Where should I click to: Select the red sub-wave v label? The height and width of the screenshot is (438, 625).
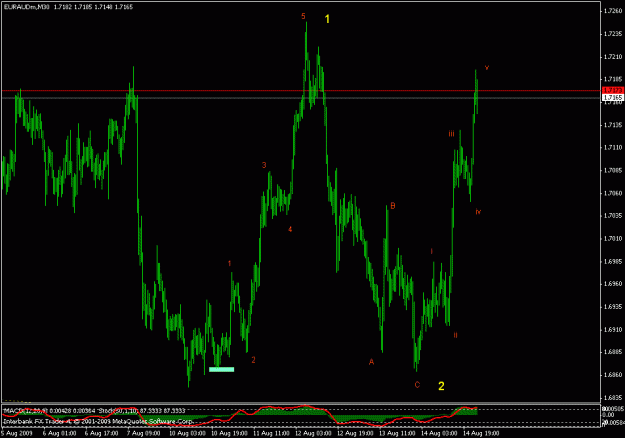click(x=487, y=68)
